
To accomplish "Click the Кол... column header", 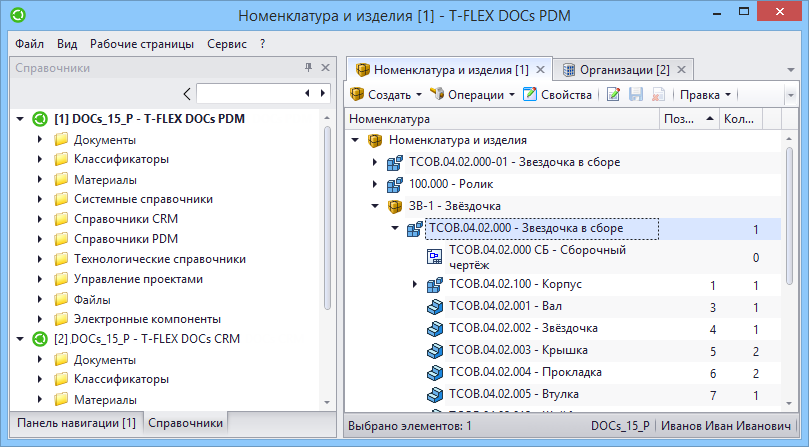I will [x=741, y=119].
